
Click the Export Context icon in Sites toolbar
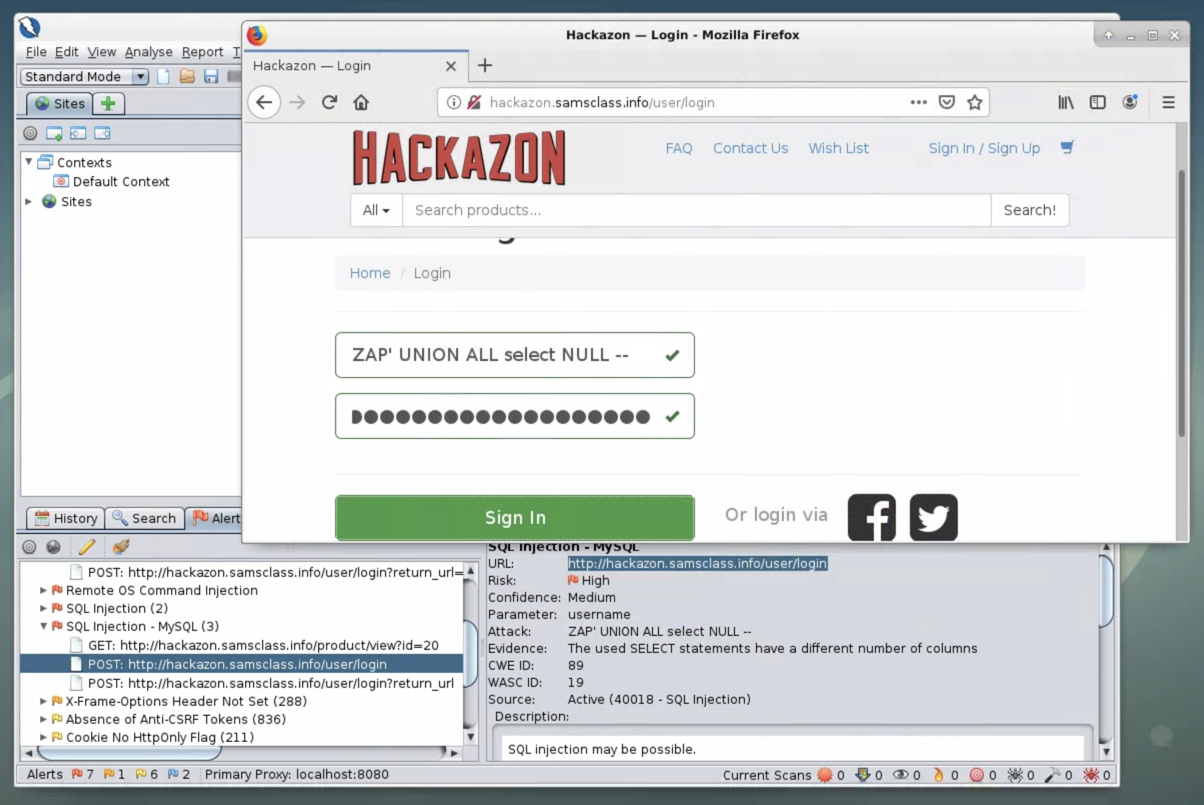point(102,133)
